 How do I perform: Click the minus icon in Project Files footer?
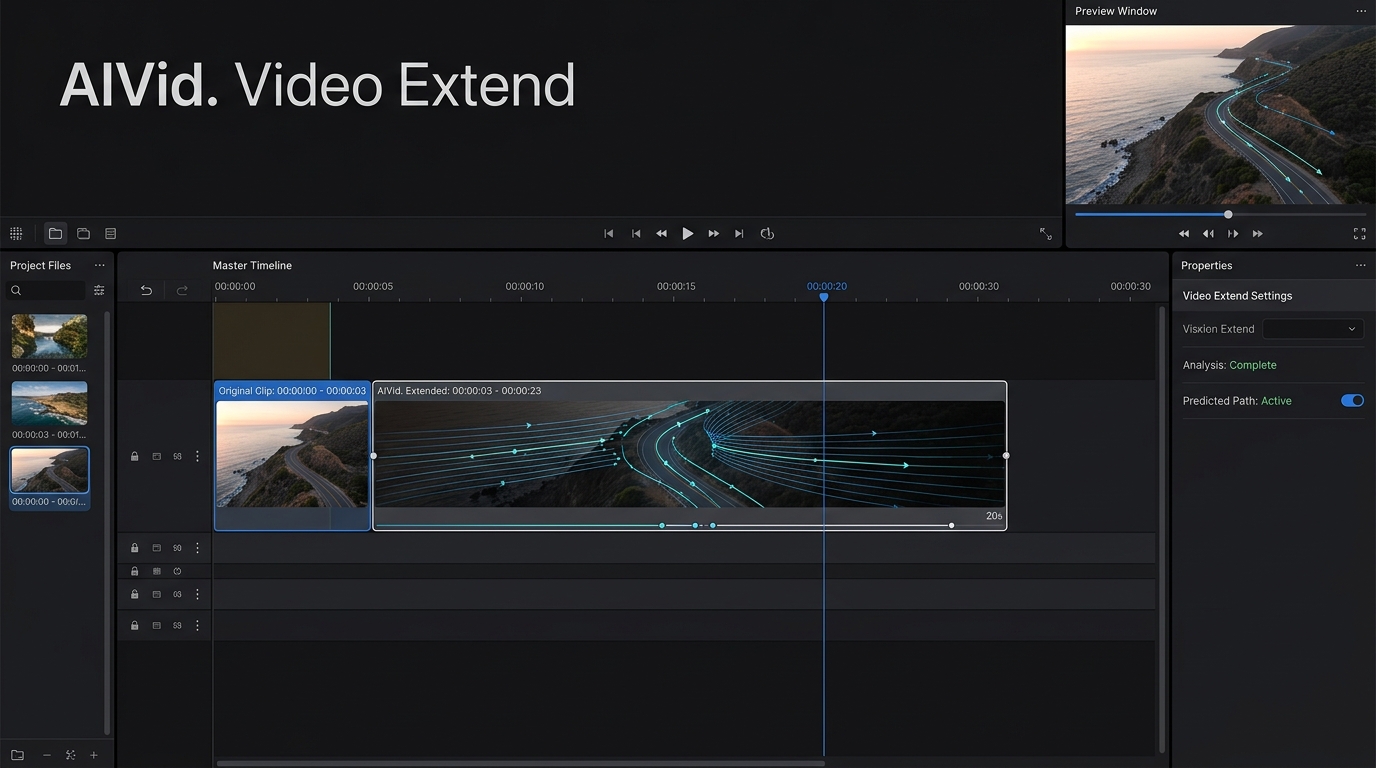pyautogui.click(x=46, y=755)
